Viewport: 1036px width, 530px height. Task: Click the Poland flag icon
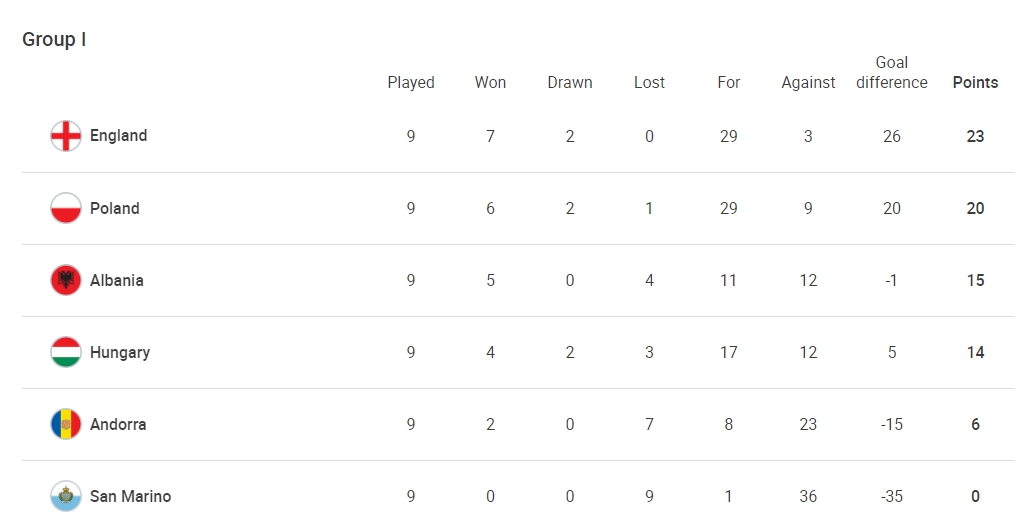pos(66,208)
